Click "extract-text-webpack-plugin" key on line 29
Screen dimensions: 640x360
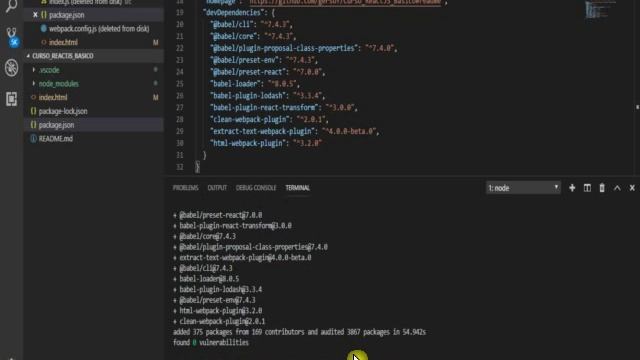[263, 131]
